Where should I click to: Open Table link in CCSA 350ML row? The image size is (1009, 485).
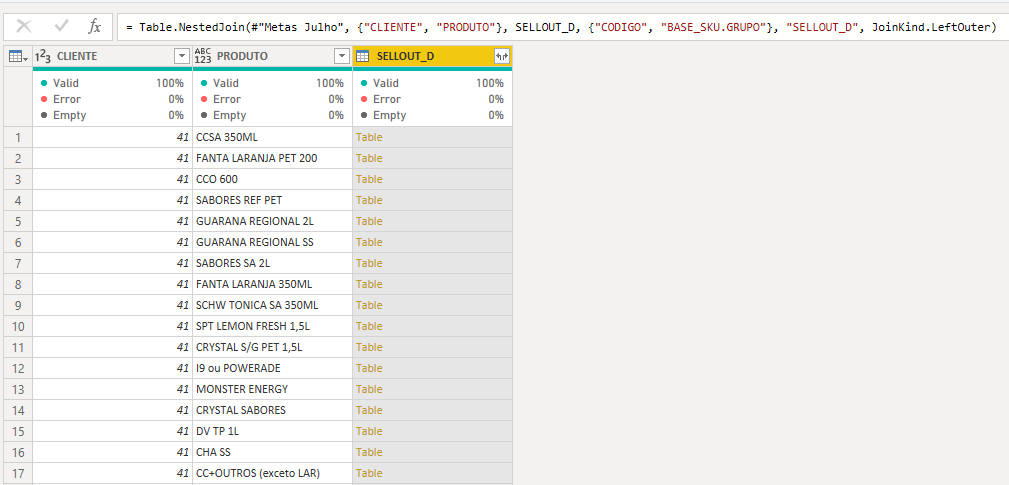369,137
